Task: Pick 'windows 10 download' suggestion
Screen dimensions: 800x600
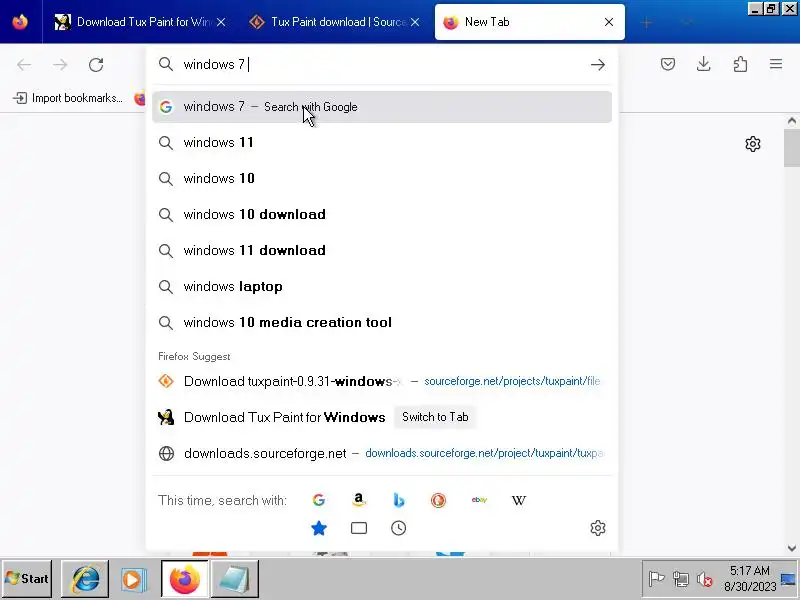Action: [382, 214]
